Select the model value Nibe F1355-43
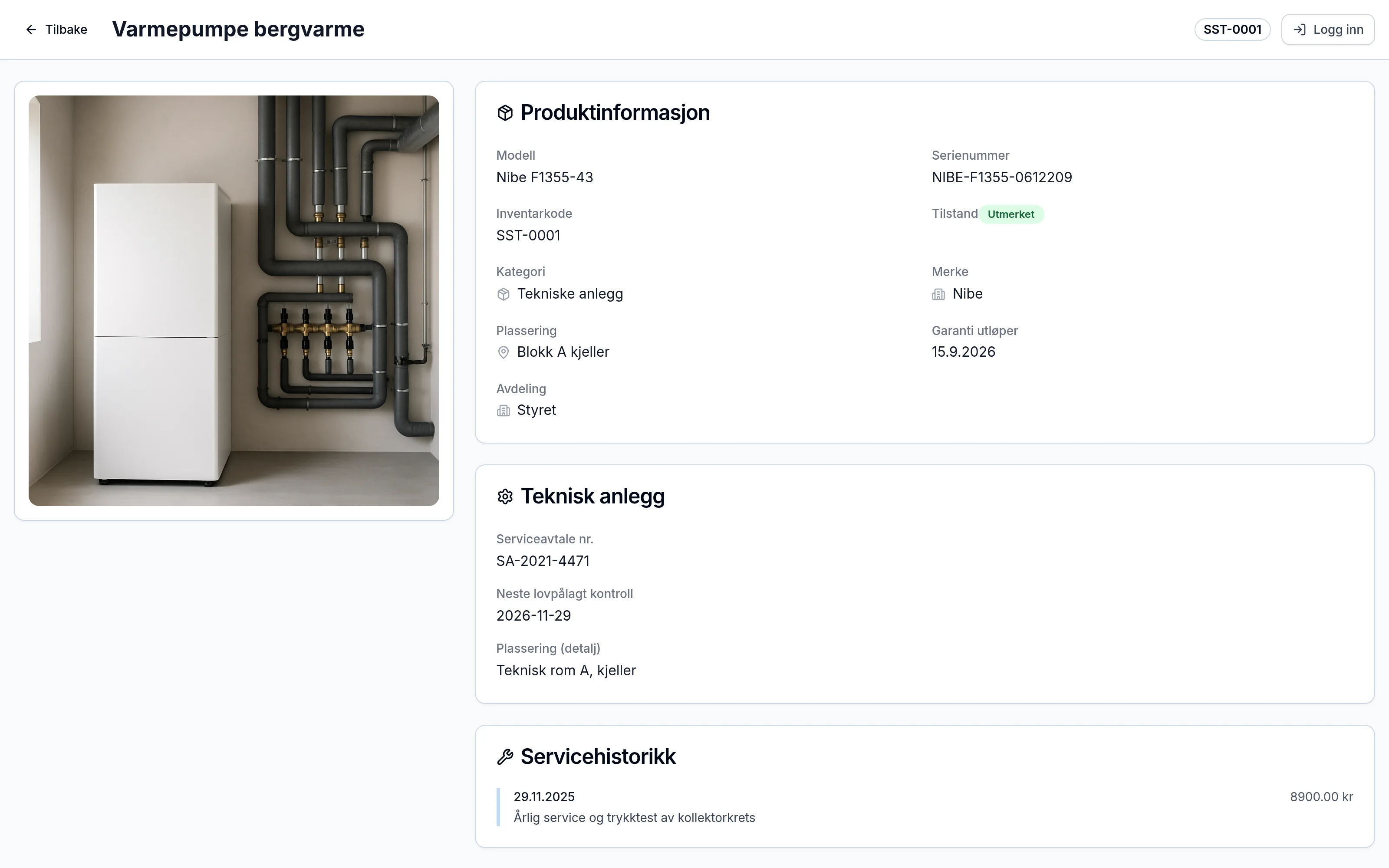Screen dimensions: 1389x868 coord(545,178)
